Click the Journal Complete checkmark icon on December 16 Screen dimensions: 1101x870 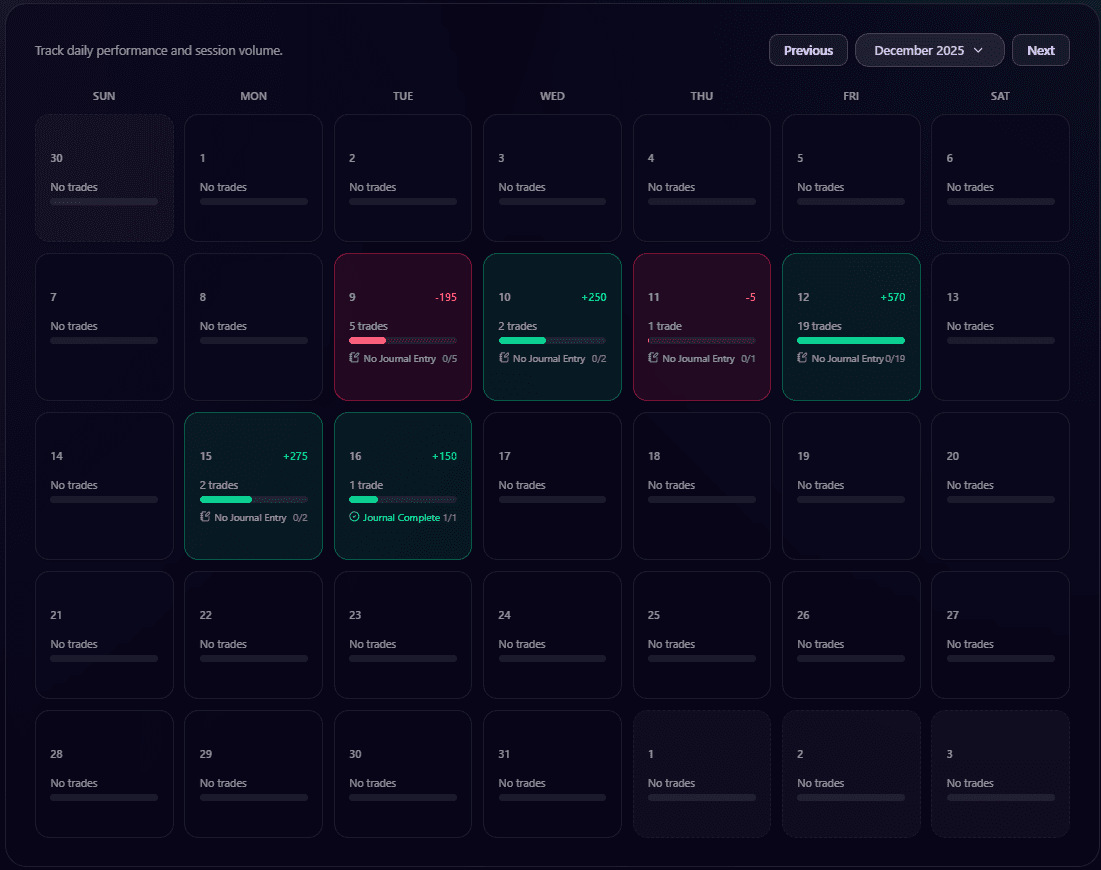tap(354, 517)
